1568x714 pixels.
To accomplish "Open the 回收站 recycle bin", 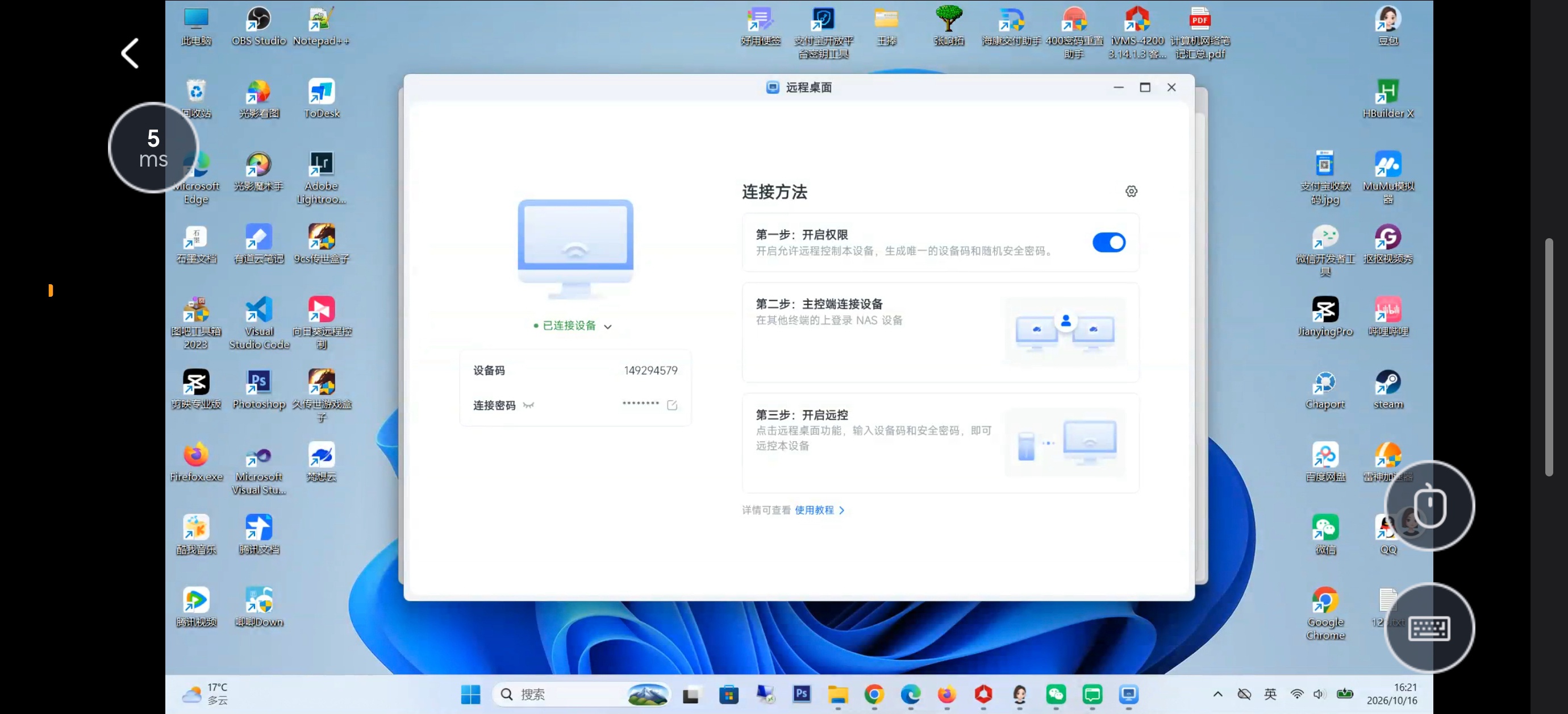I will (x=196, y=99).
